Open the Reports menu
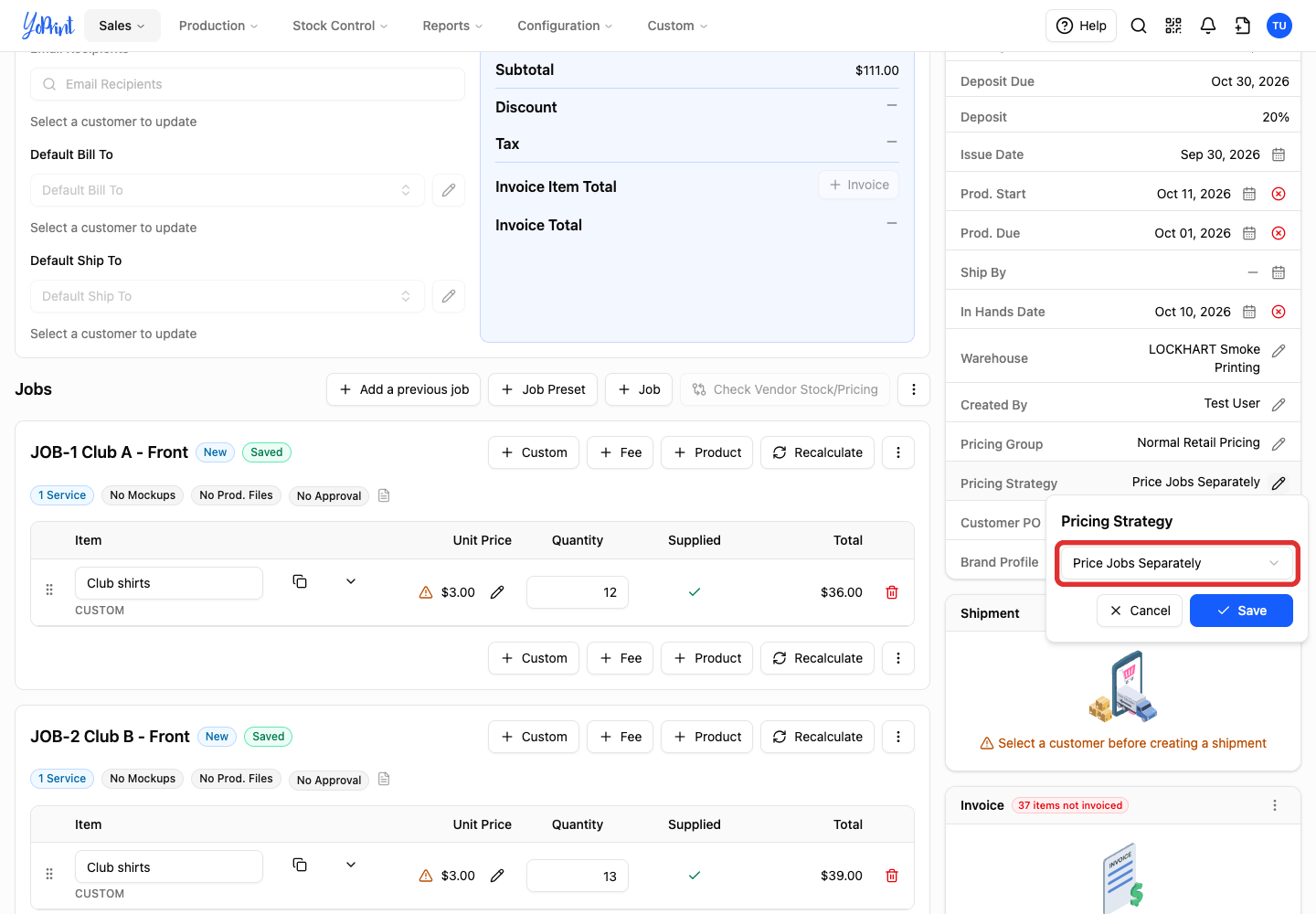This screenshot has height=914, width=1316. click(x=452, y=26)
